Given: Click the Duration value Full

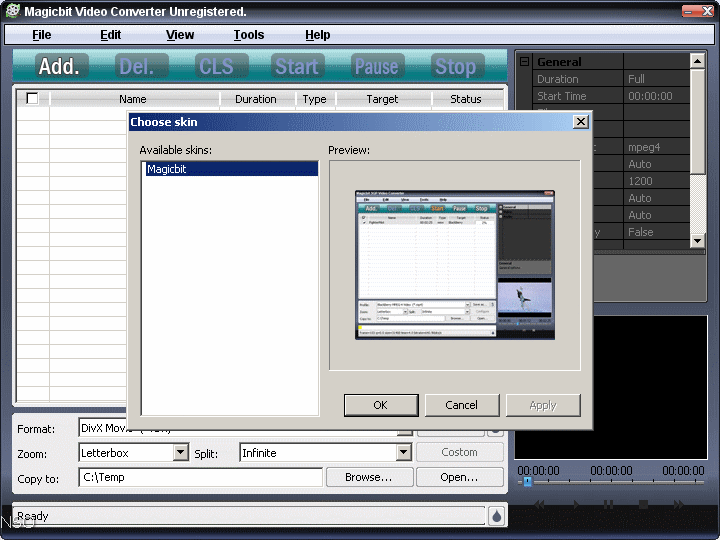Looking at the screenshot, I should (x=656, y=79).
